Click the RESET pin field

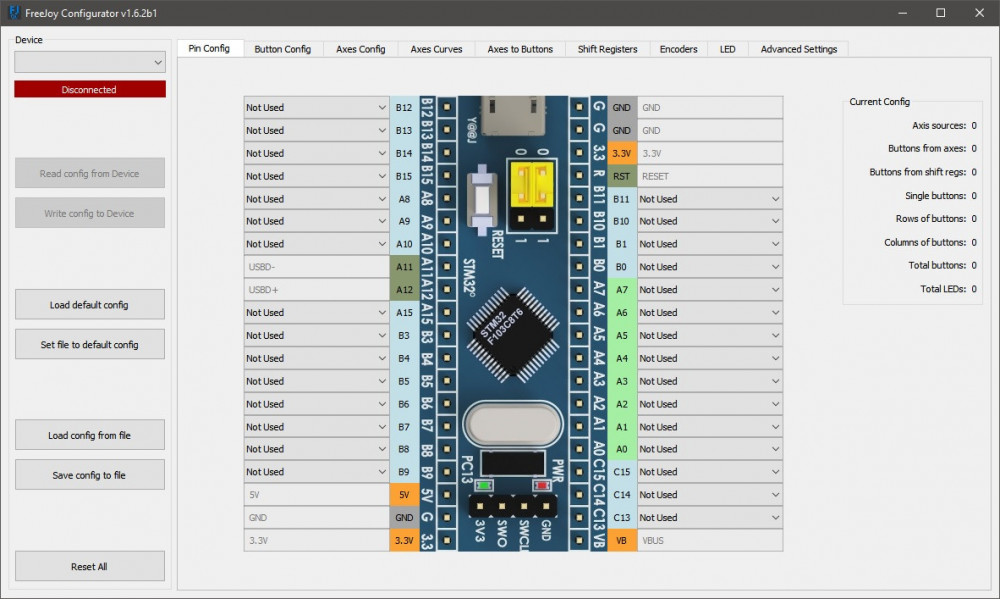[710, 176]
